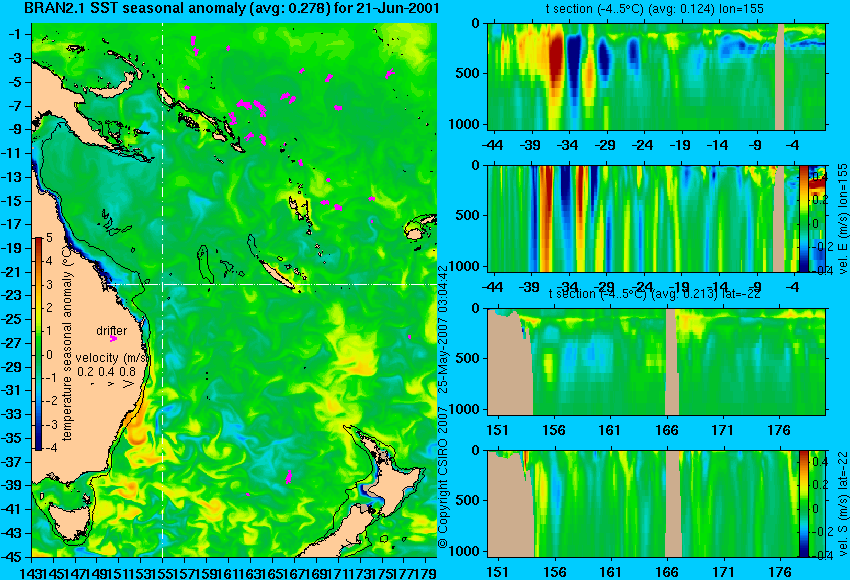The height and width of the screenshot is (580, 850).
Task: Click the '500' depth label of bottom section
Action: (x=468, y=500)
